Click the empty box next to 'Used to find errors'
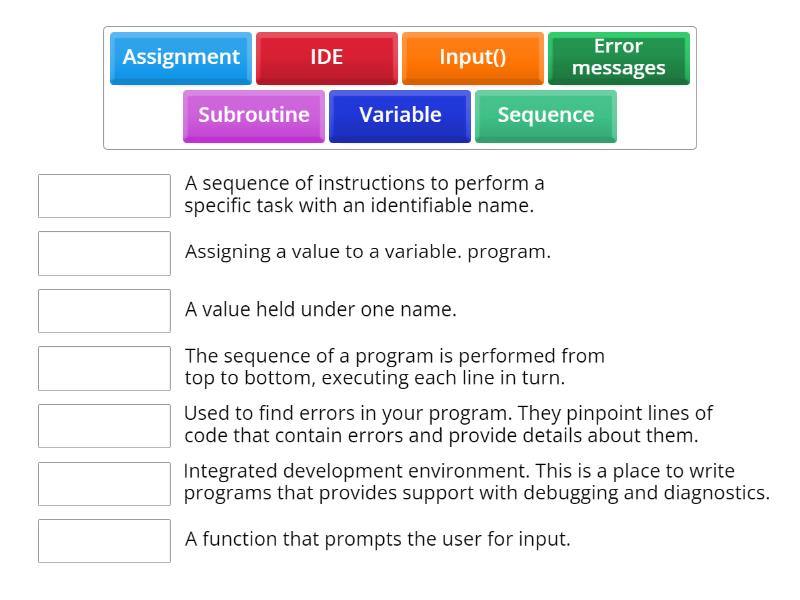The width and height of the screenshot is (800, 600). click(x=104, y=426)
